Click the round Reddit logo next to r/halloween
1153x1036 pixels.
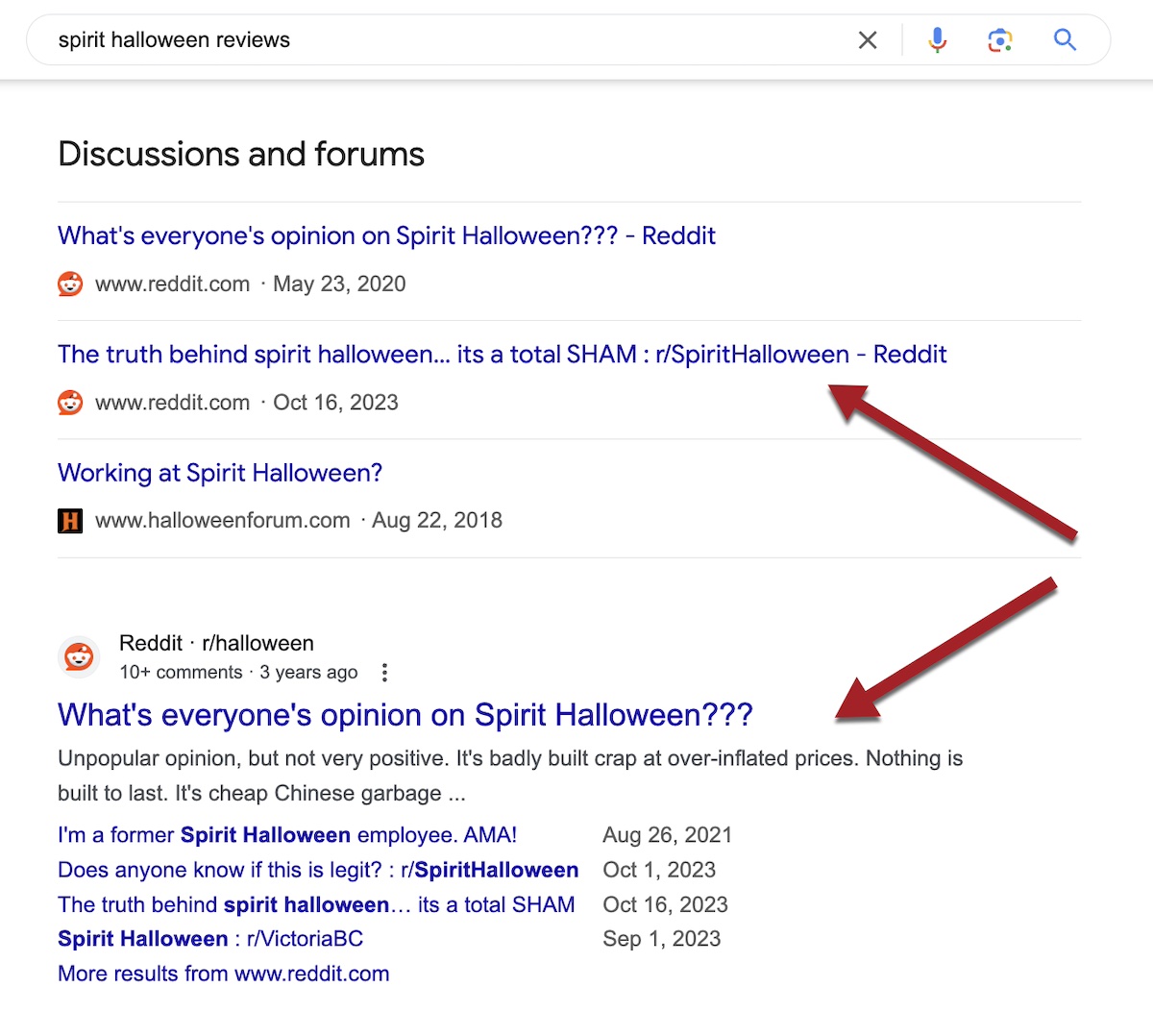[x=79, y=657]
